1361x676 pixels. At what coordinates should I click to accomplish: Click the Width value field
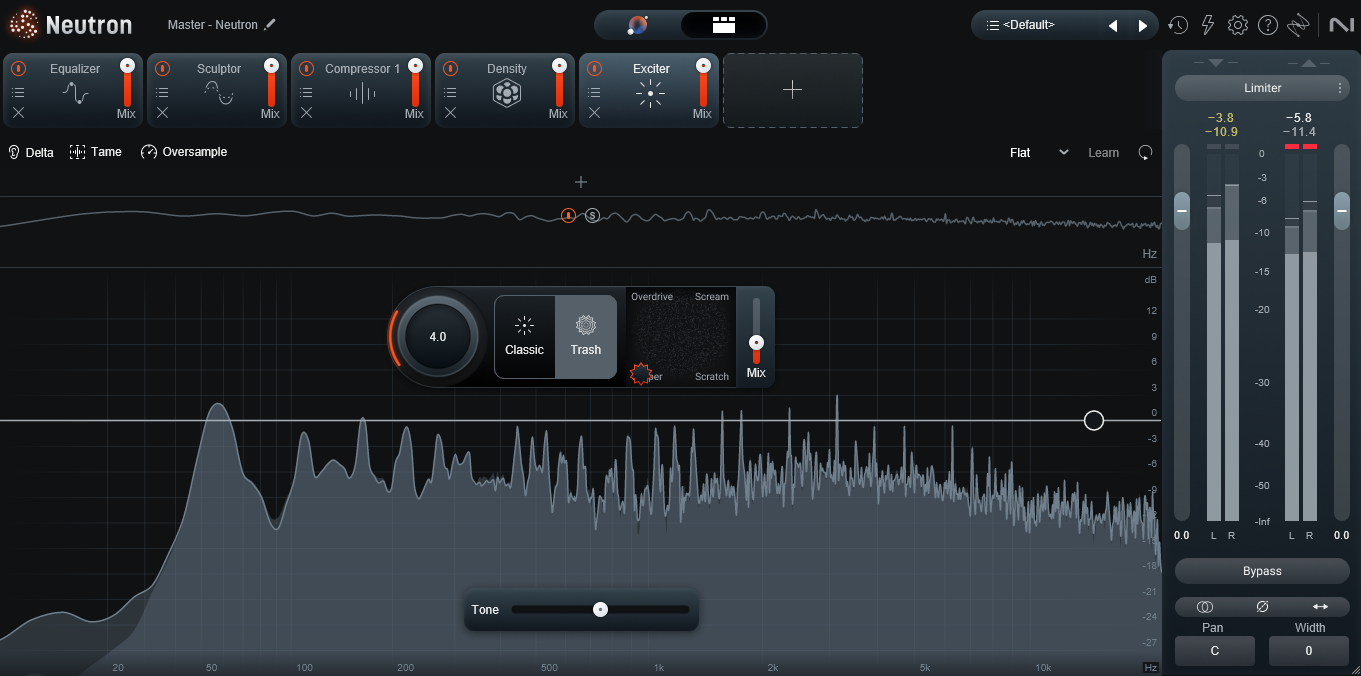click(1309, 651)
